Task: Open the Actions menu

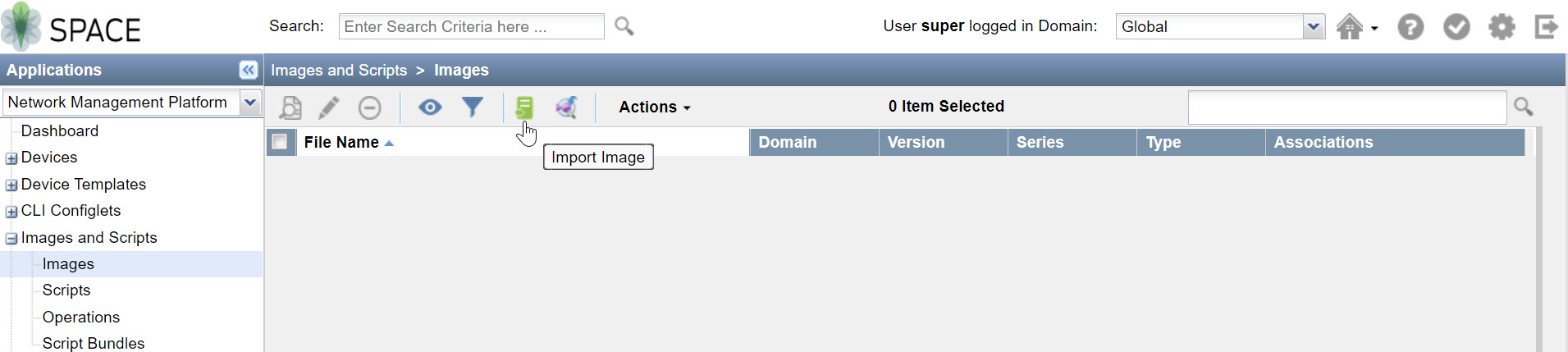Action: tap(654, 107)
